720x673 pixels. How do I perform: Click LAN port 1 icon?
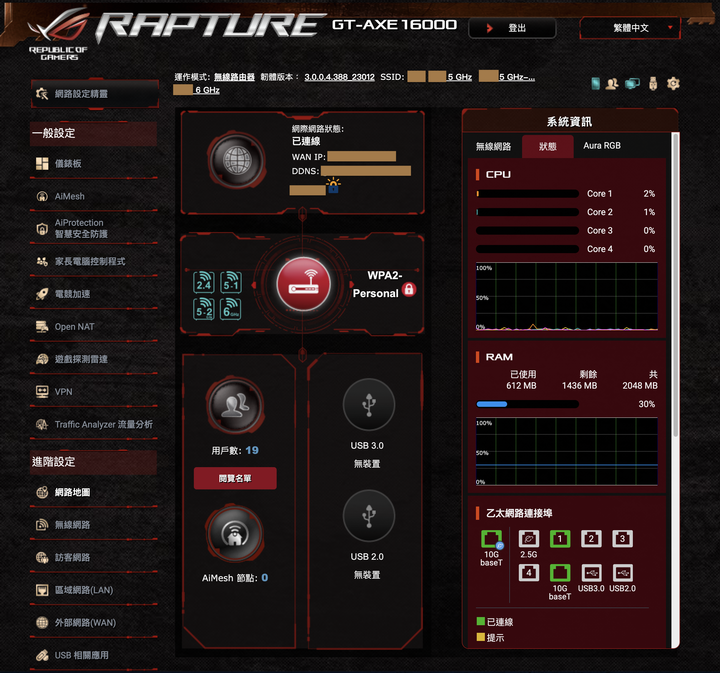click(560, 539)
